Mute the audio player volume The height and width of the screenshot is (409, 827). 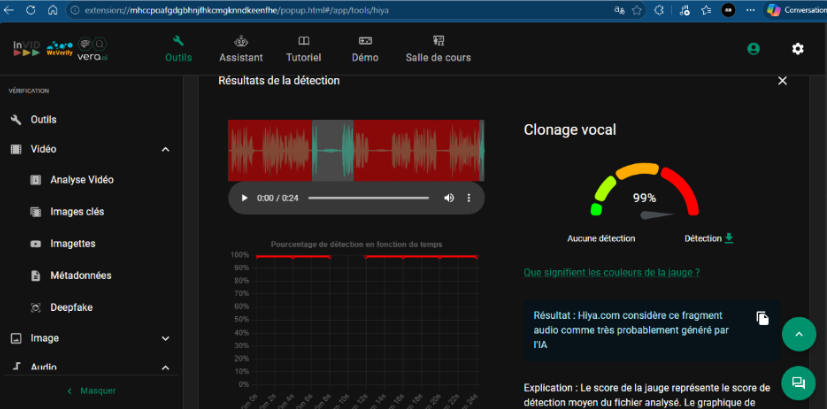[x=449, y=198]
